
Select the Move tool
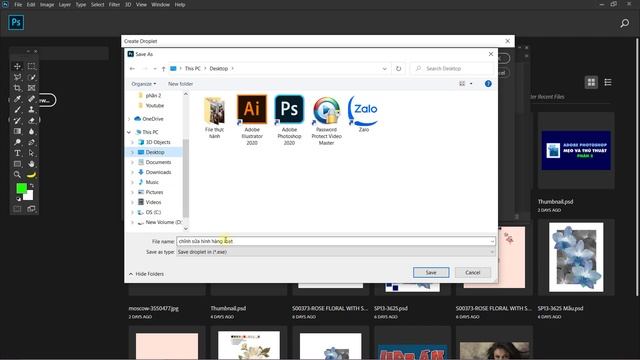[x=17, y=66]
